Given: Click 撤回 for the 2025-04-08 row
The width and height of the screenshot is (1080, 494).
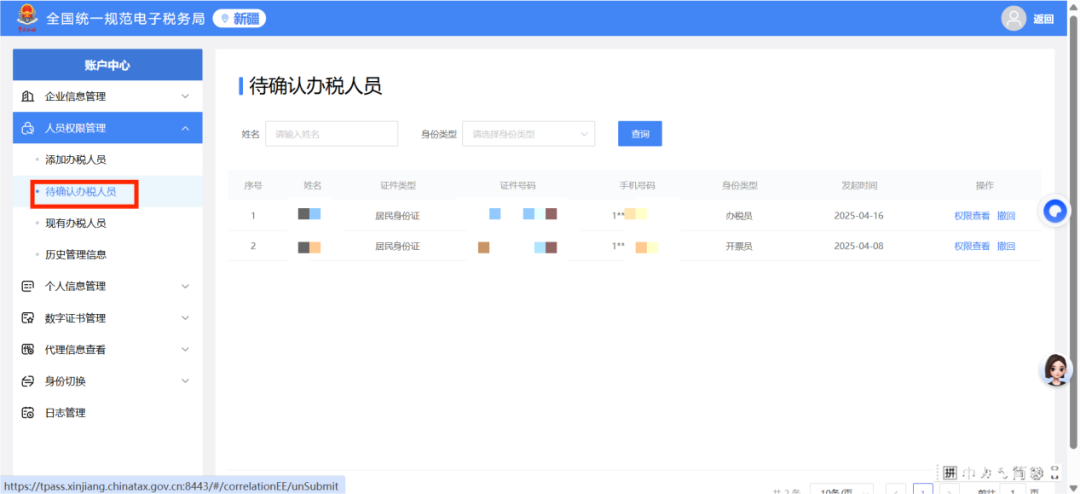Looking at the screenshot, I should (x=1006, y=246).
